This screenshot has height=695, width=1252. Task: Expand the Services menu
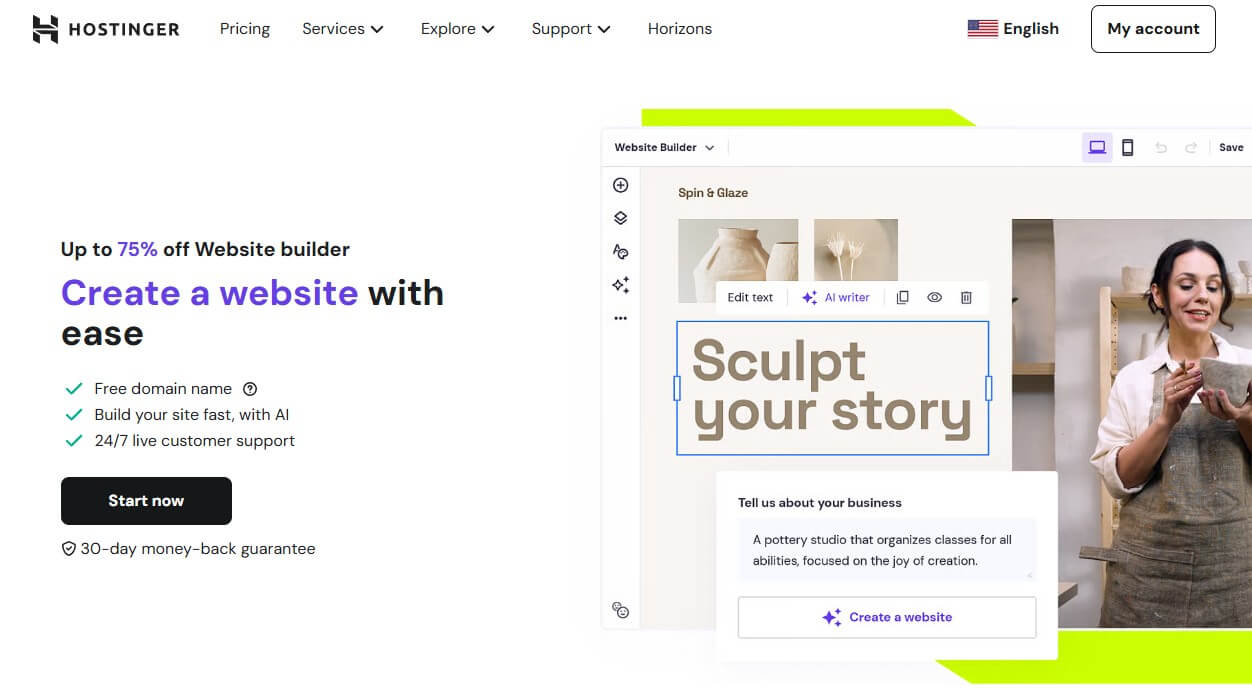point(343,29)
